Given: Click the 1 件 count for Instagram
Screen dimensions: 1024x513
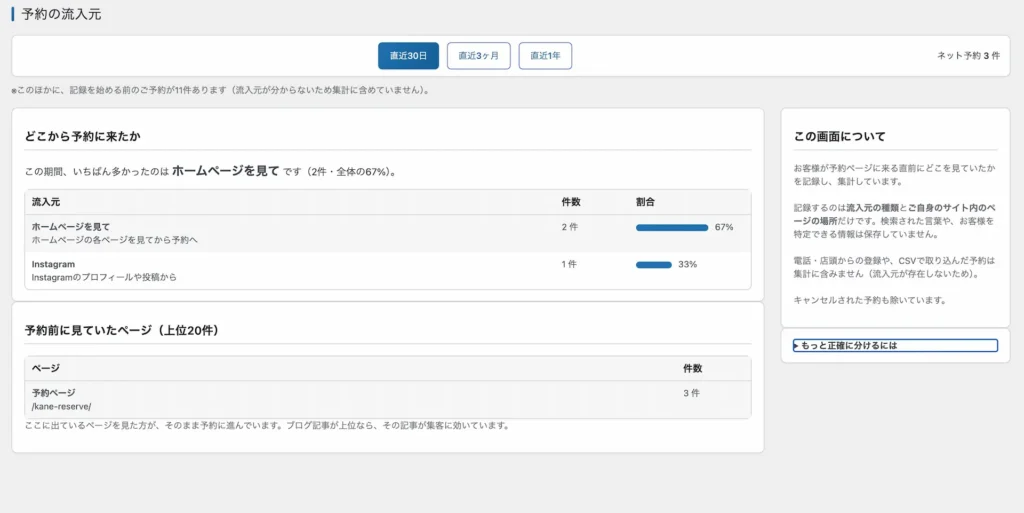Looking at the screenshot, I should (569, 264).
